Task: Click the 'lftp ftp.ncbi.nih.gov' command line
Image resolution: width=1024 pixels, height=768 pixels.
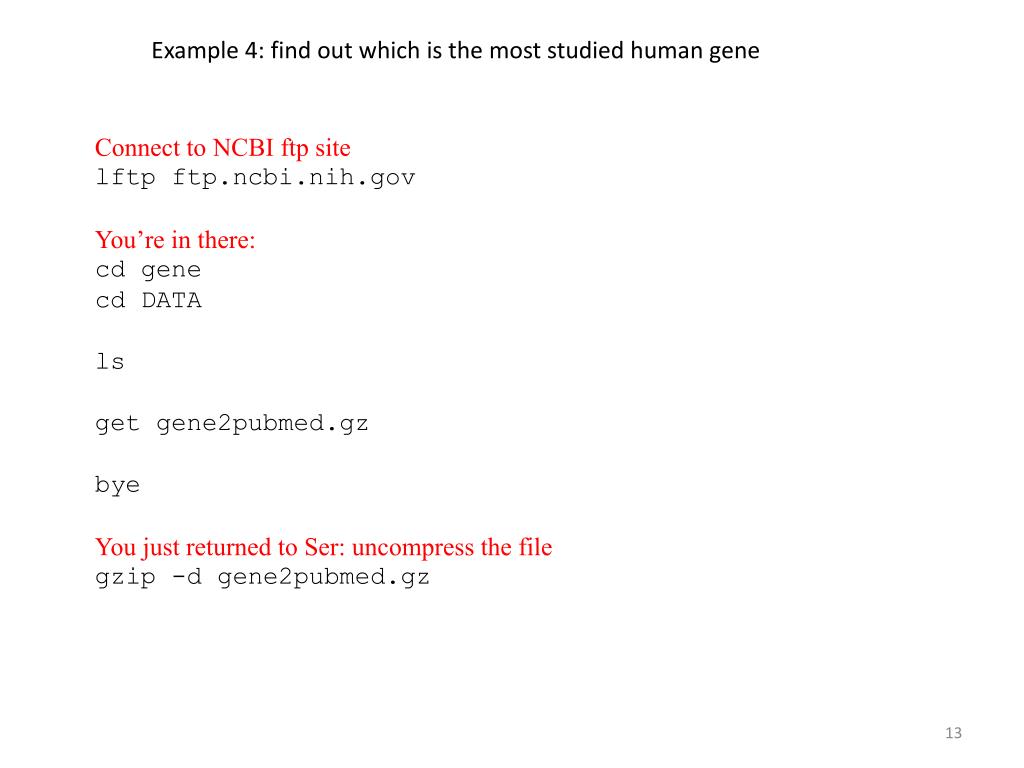Action: [x=255, y=178]
